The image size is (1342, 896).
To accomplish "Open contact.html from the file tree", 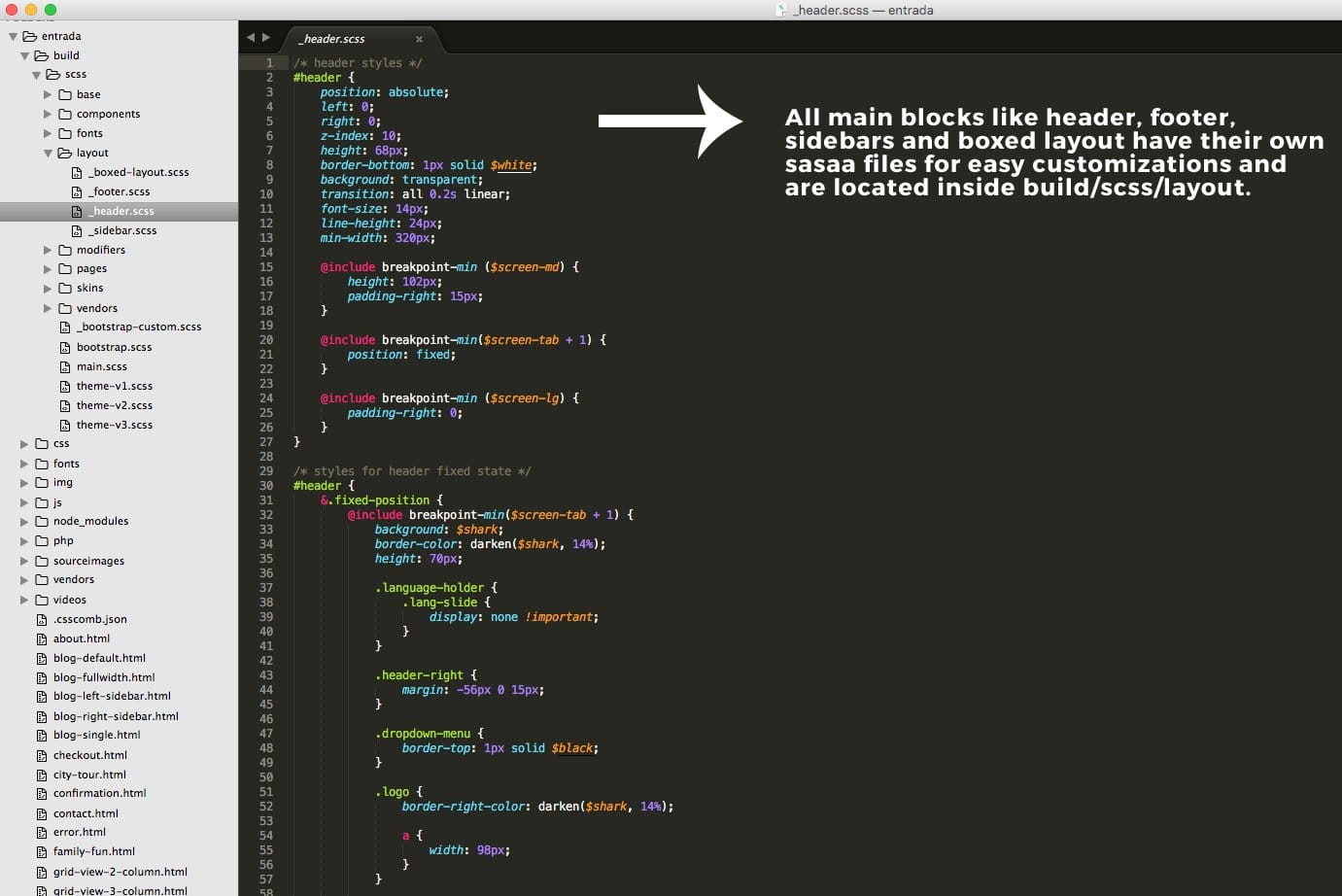I will [86, 813].
